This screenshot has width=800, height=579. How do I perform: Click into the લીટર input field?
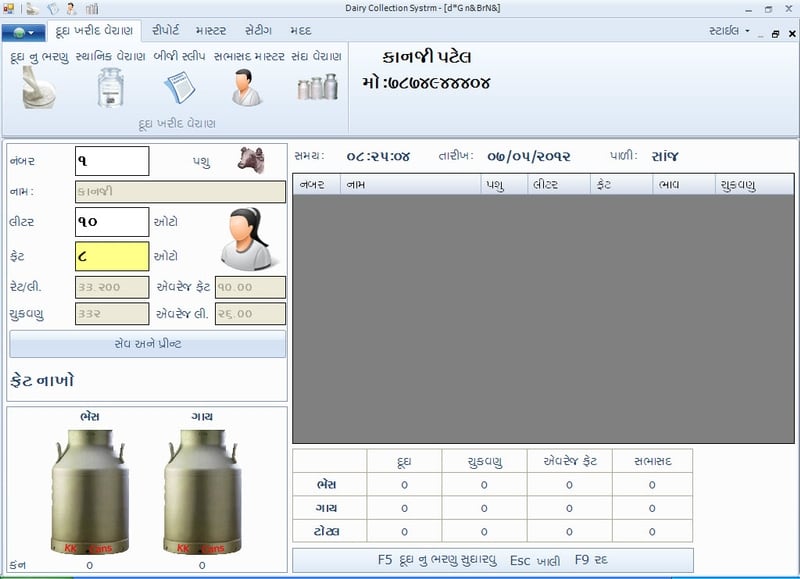click(112, 222)
